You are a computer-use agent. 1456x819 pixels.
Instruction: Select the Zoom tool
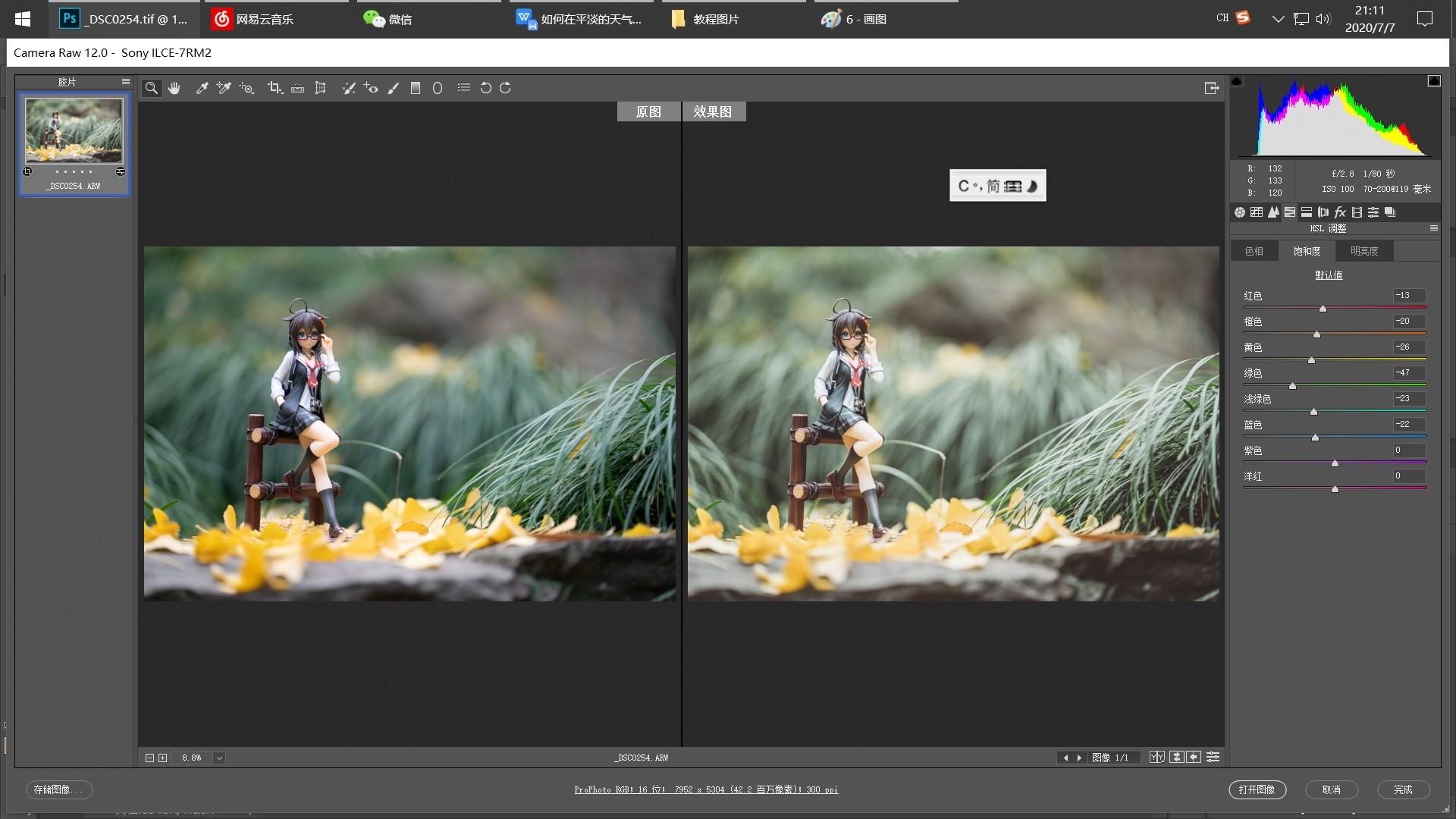(x=152, y=88)
